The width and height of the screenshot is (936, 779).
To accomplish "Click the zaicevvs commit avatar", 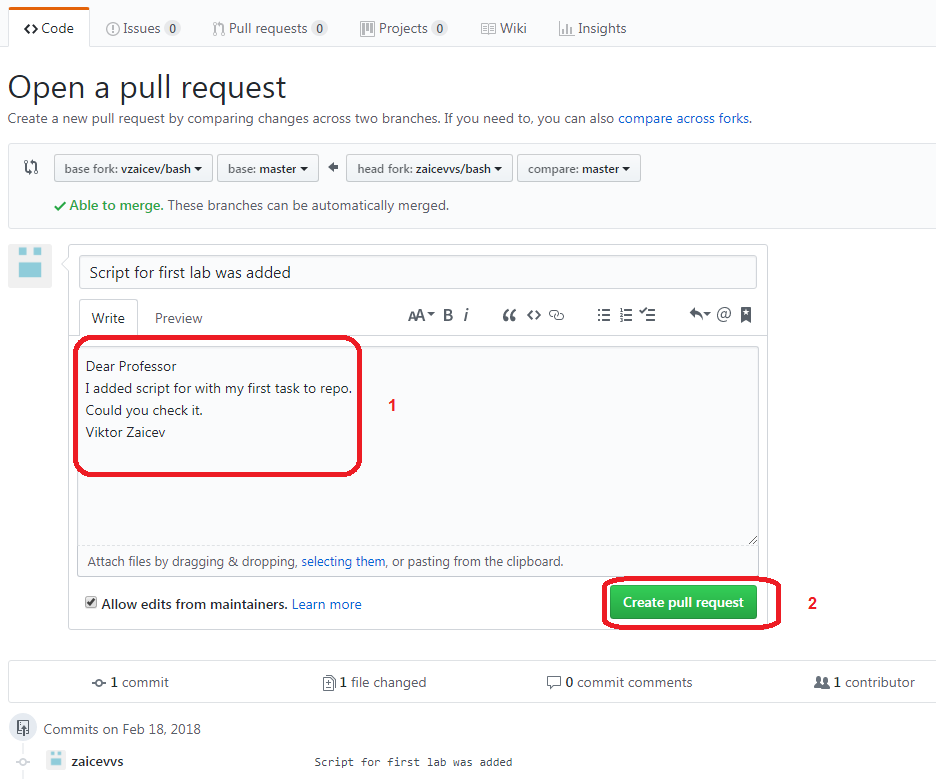I will pyautogui.click(x=56, y=760).
